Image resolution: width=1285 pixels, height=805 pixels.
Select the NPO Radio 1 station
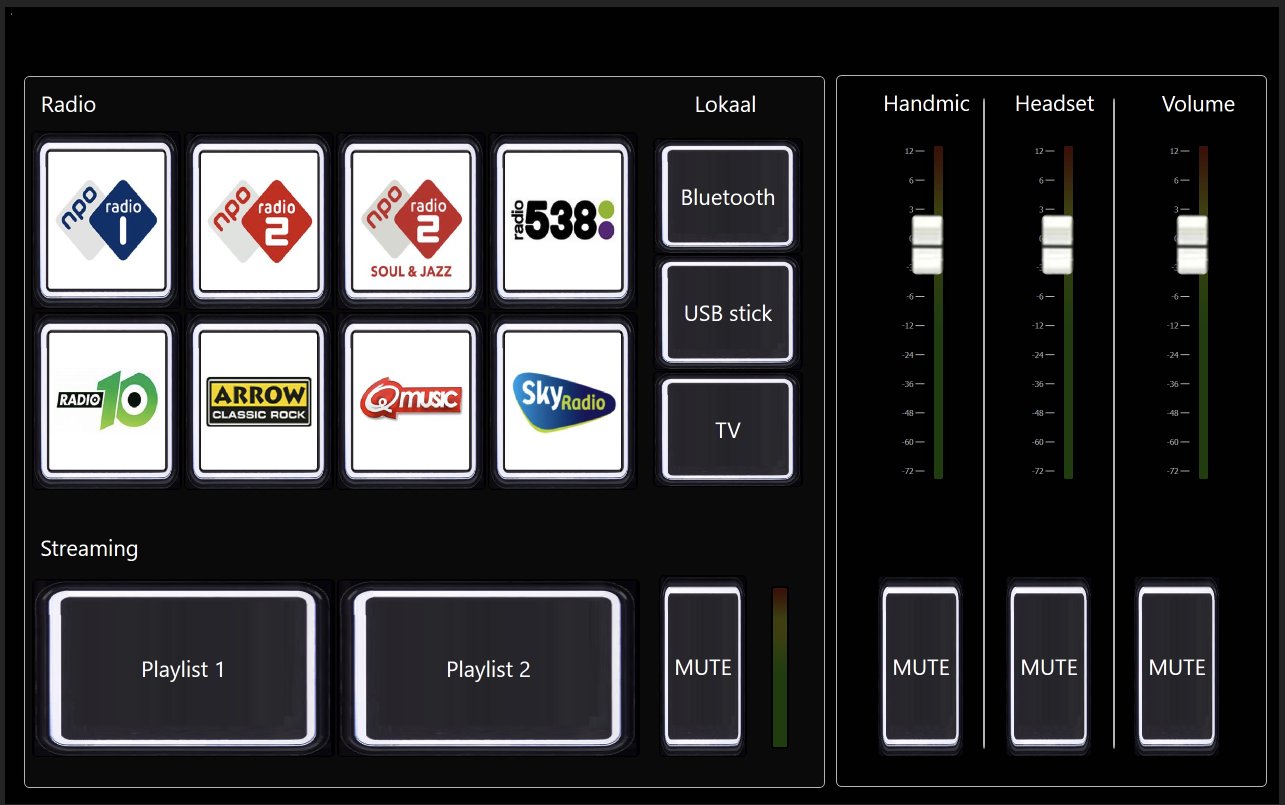tap(106, 221)
